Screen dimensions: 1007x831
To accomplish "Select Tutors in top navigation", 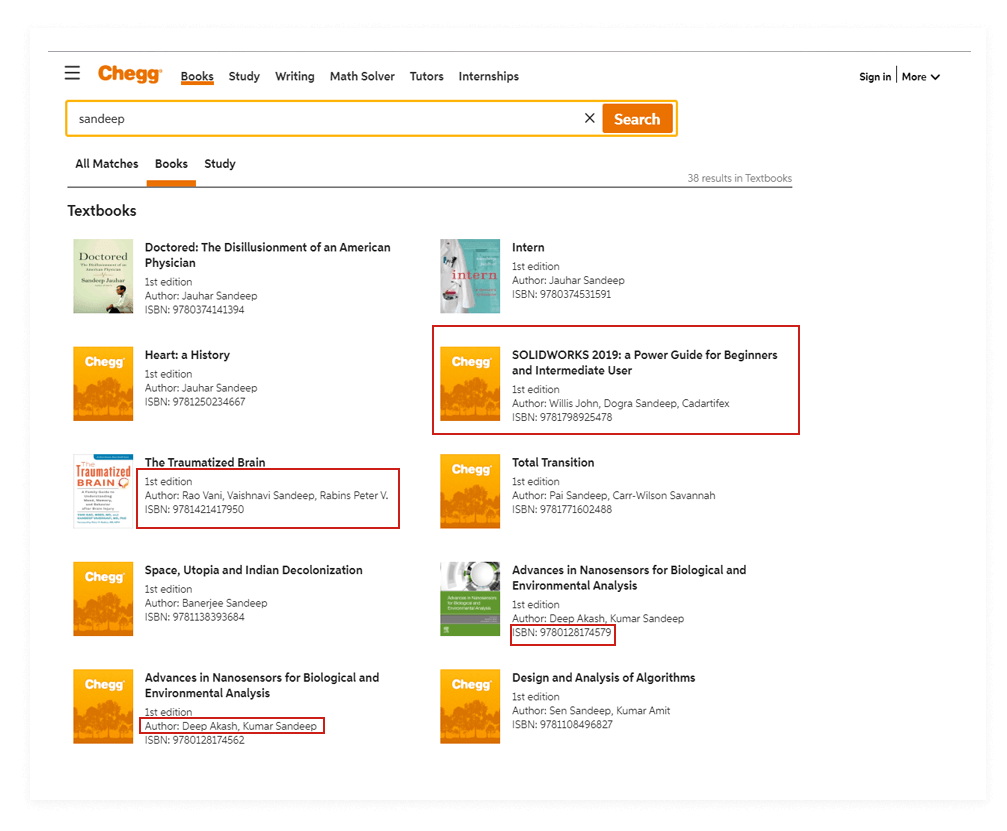I will click(x=426, y=76).
